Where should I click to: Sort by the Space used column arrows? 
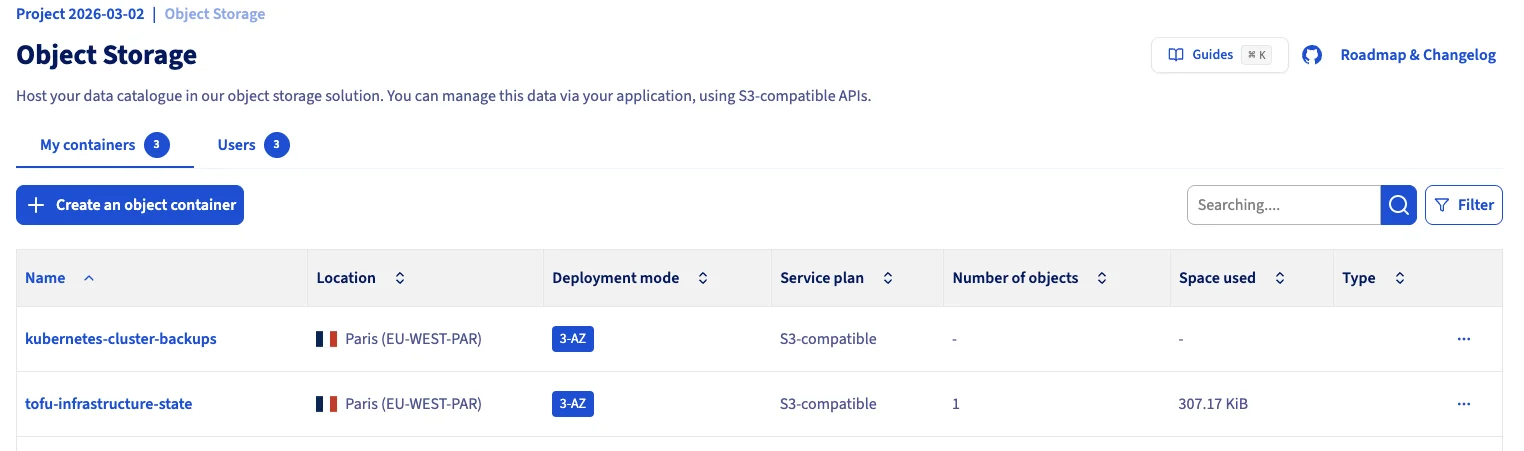1280,278
